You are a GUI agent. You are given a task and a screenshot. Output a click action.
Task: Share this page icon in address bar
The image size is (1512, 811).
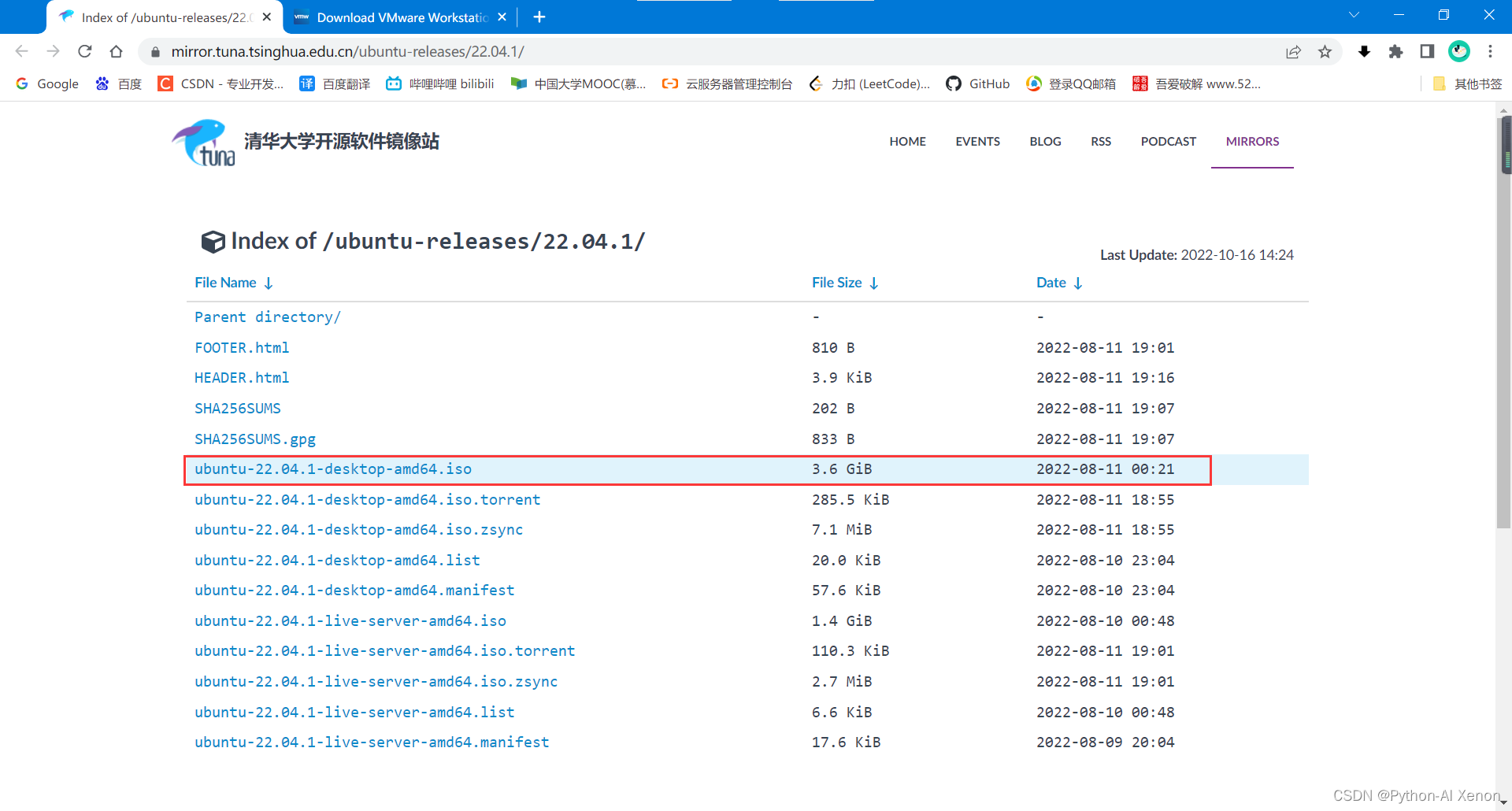(x=1293, y=52)
